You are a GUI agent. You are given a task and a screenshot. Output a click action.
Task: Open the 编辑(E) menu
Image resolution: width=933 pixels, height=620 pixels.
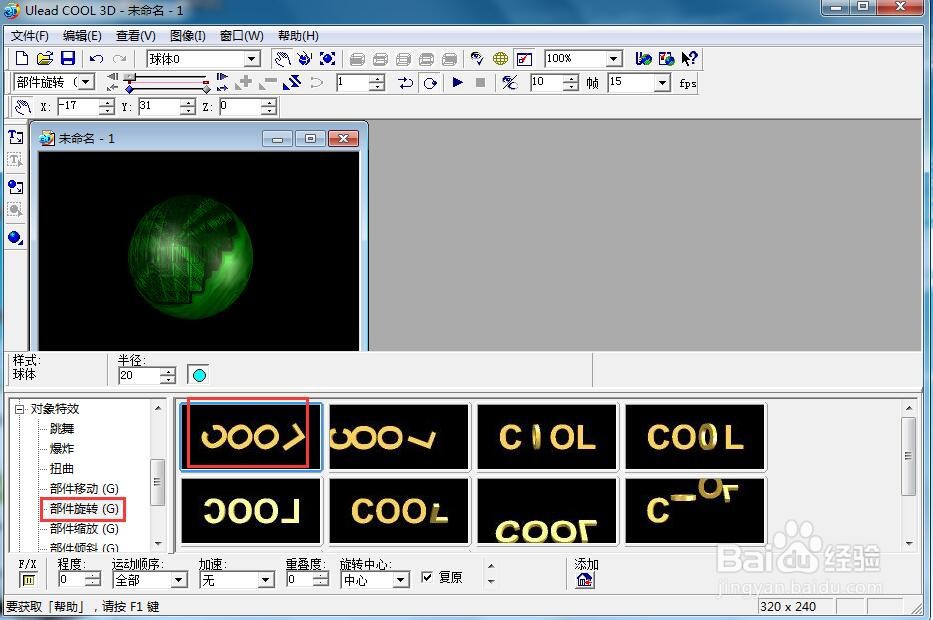click(x=82, y=36)
